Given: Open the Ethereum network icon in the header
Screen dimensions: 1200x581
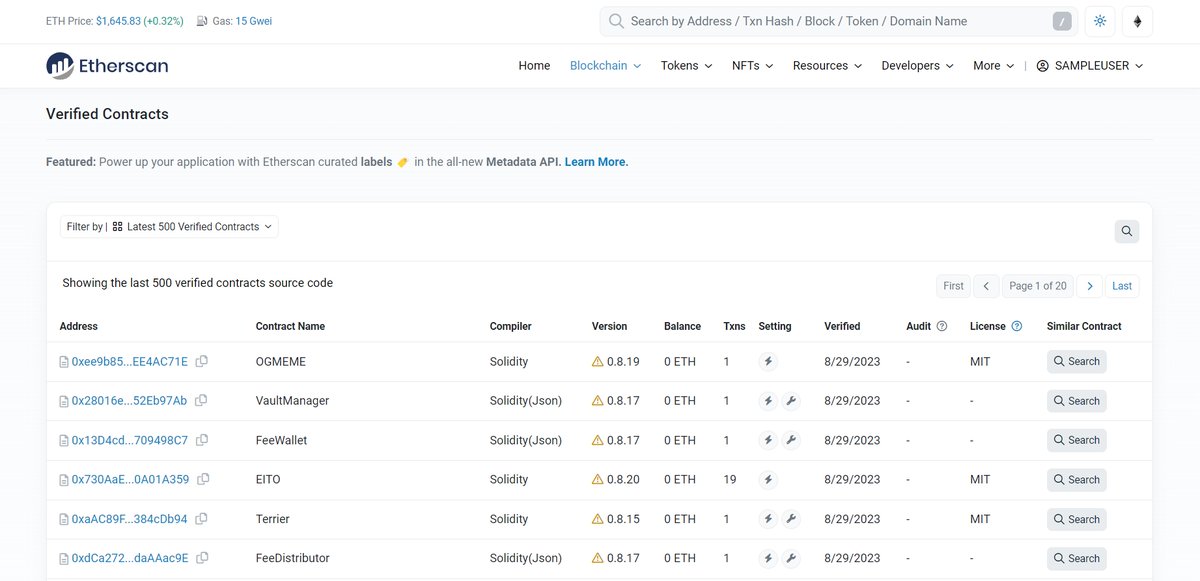Looking at the screenshot, I should [1138, 20].
